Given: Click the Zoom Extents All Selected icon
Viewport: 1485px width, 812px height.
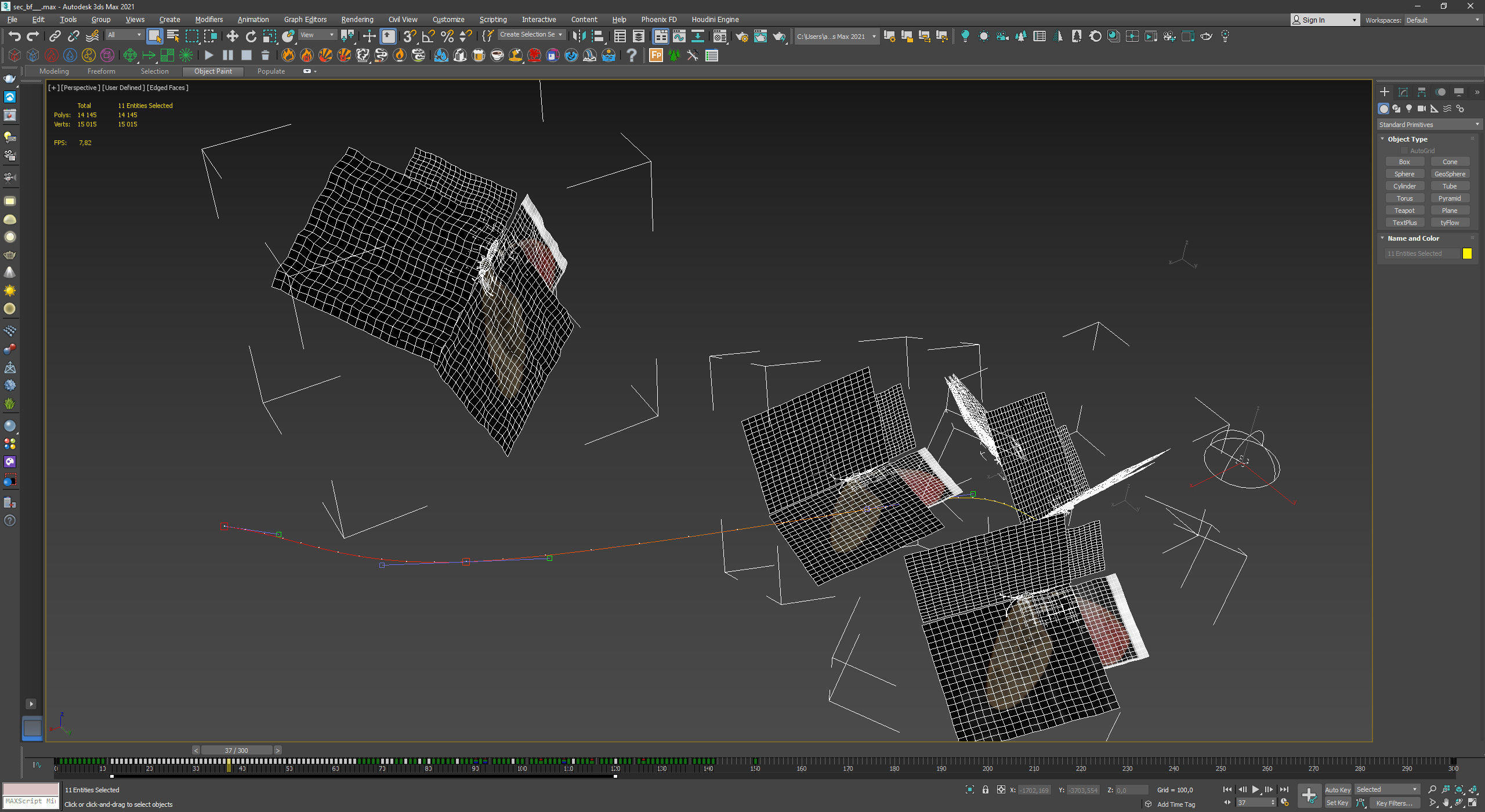Looking at the screenshot, I should pyautogui.click(x=1472, y=789).
